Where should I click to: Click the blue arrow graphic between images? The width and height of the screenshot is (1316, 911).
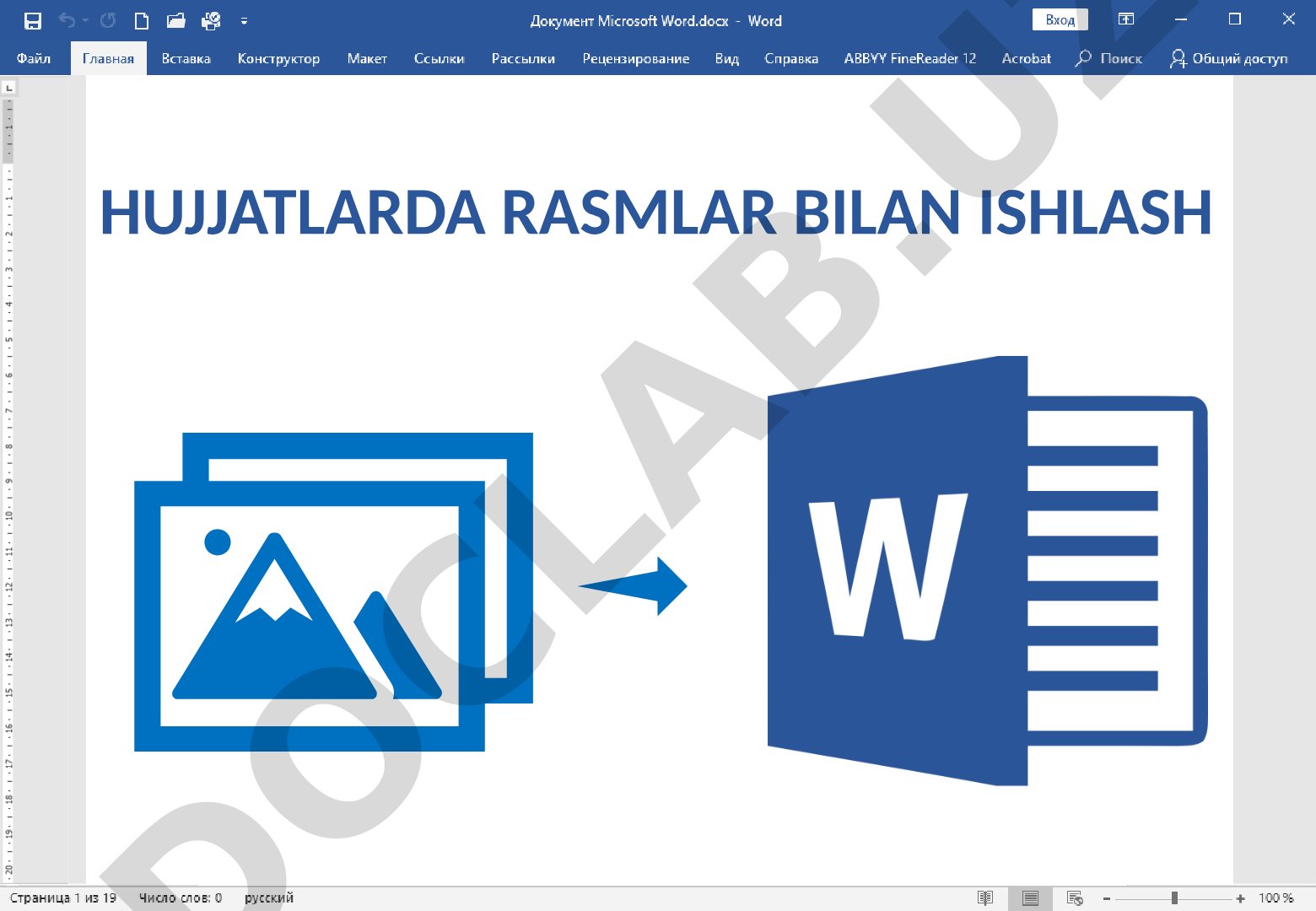pos(633,585)
